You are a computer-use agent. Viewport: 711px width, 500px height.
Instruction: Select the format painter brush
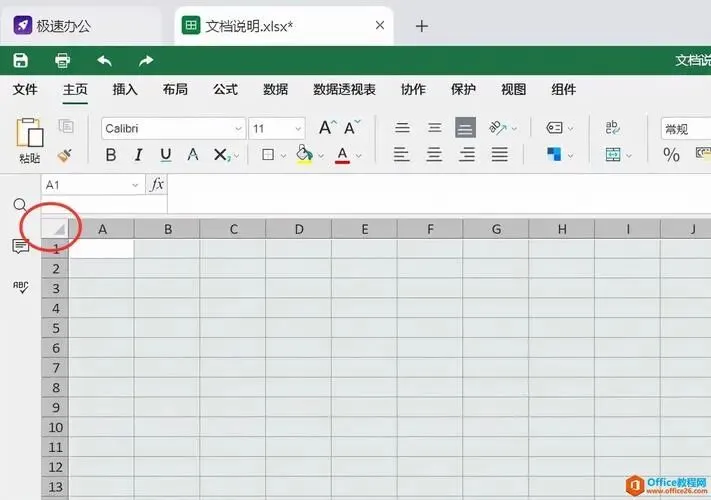click(x=64, y=155)
